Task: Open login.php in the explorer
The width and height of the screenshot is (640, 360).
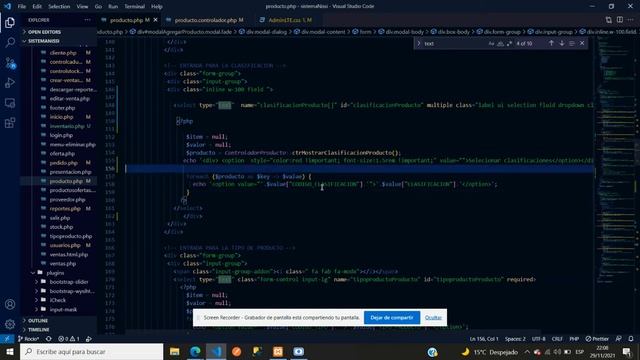Action: [x=61, y=135]
